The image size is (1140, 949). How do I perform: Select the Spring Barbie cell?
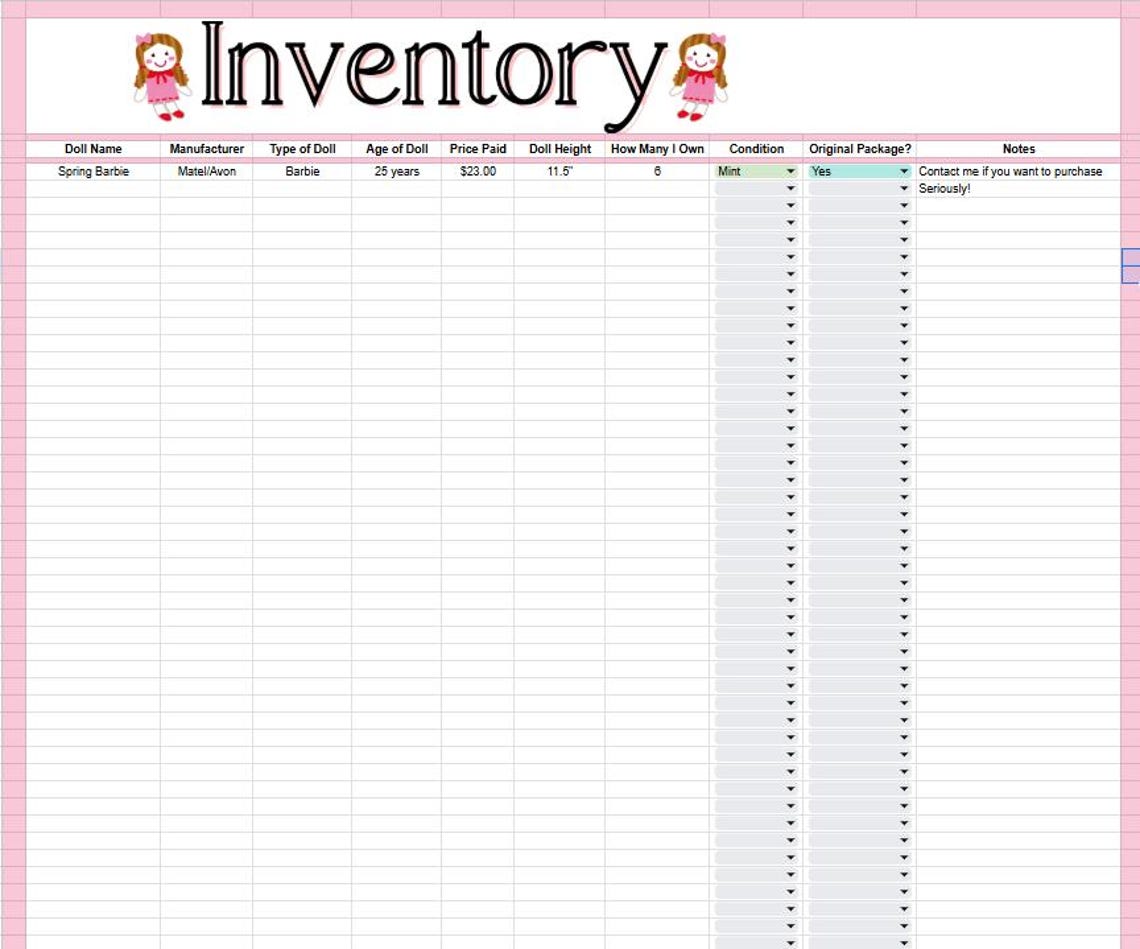[x=93, y=172]
